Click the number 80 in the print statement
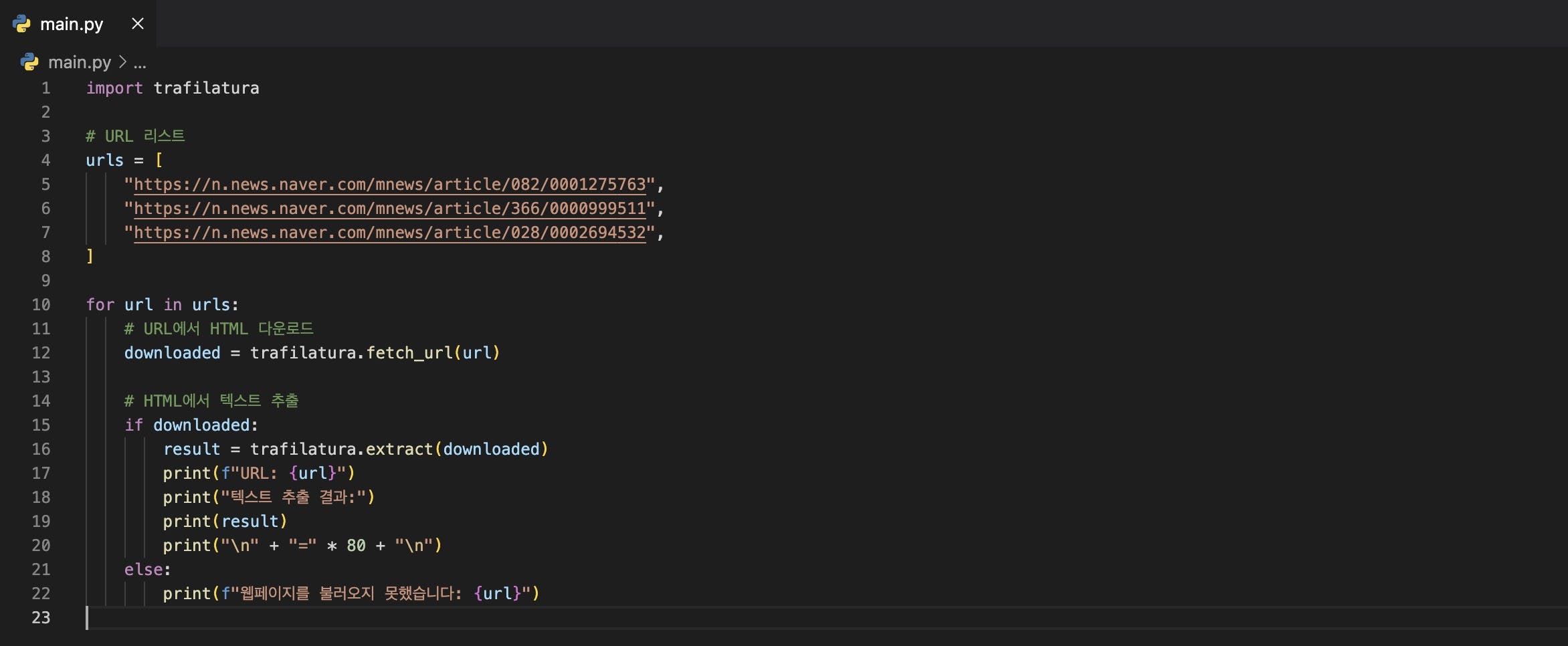This screenshot has width=1568, height=646. pos(356,546)
